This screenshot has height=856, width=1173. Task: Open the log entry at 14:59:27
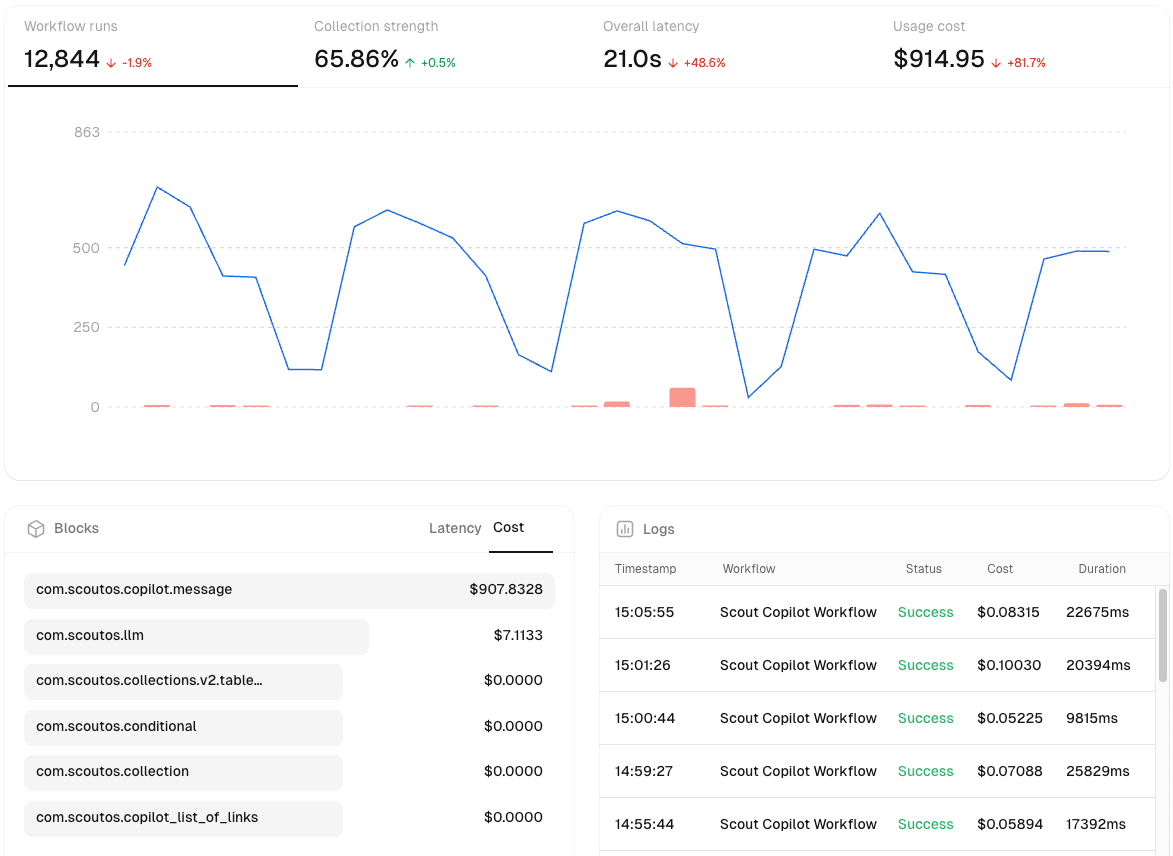point(878,771)
